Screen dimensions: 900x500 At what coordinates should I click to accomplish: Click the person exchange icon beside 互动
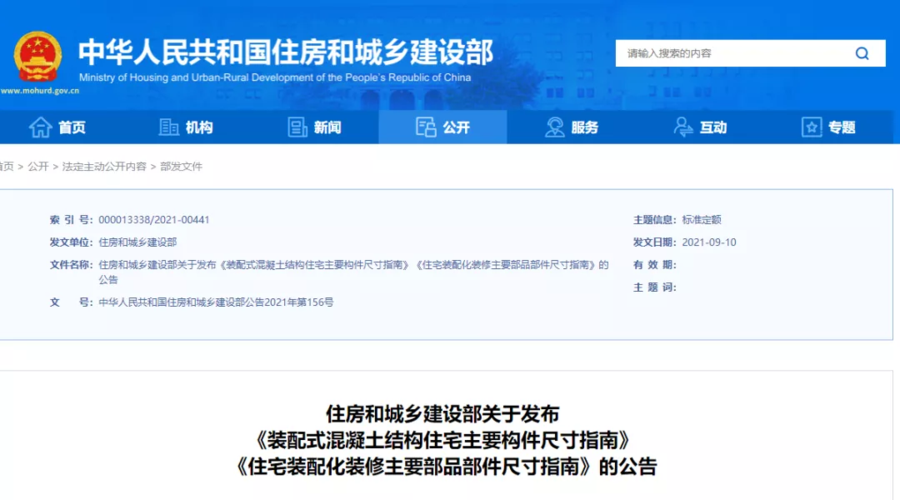coord(683,127)
